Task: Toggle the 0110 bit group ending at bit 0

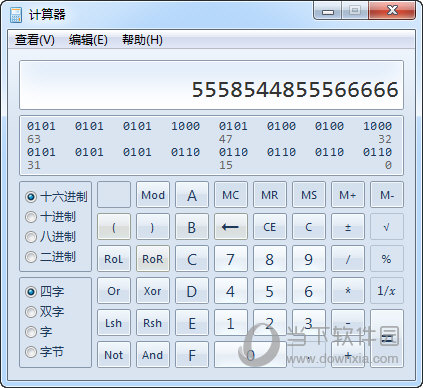Action: coord(377,152)
